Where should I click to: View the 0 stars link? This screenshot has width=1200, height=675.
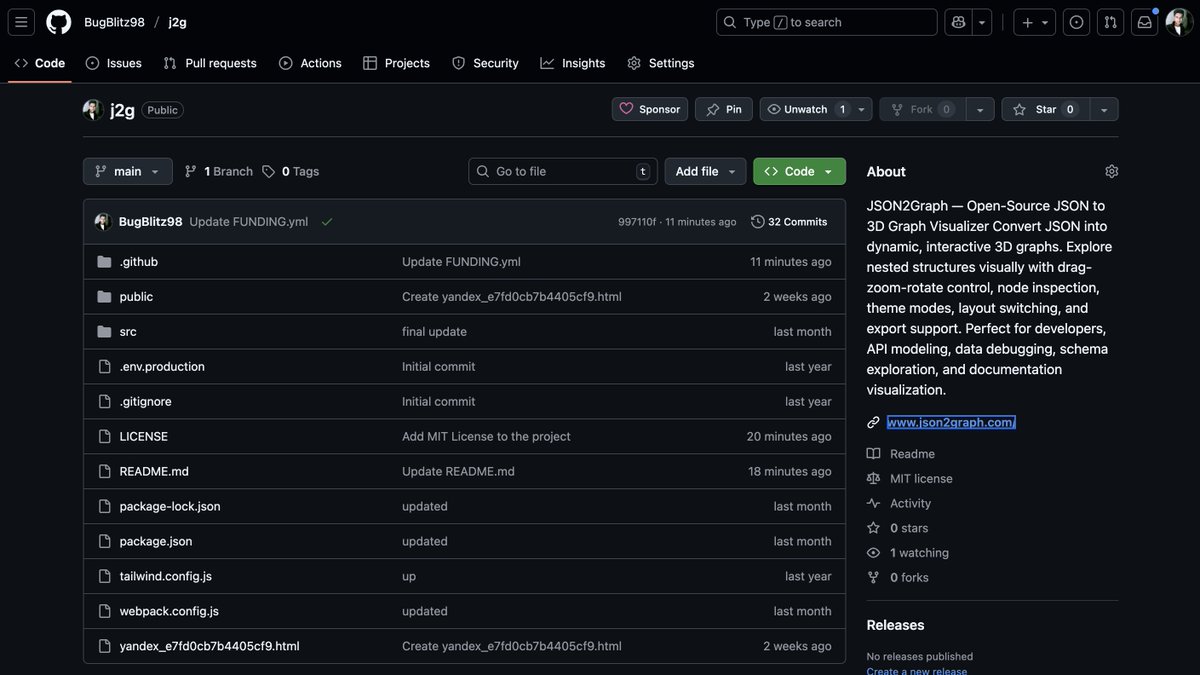click(909, 528)
